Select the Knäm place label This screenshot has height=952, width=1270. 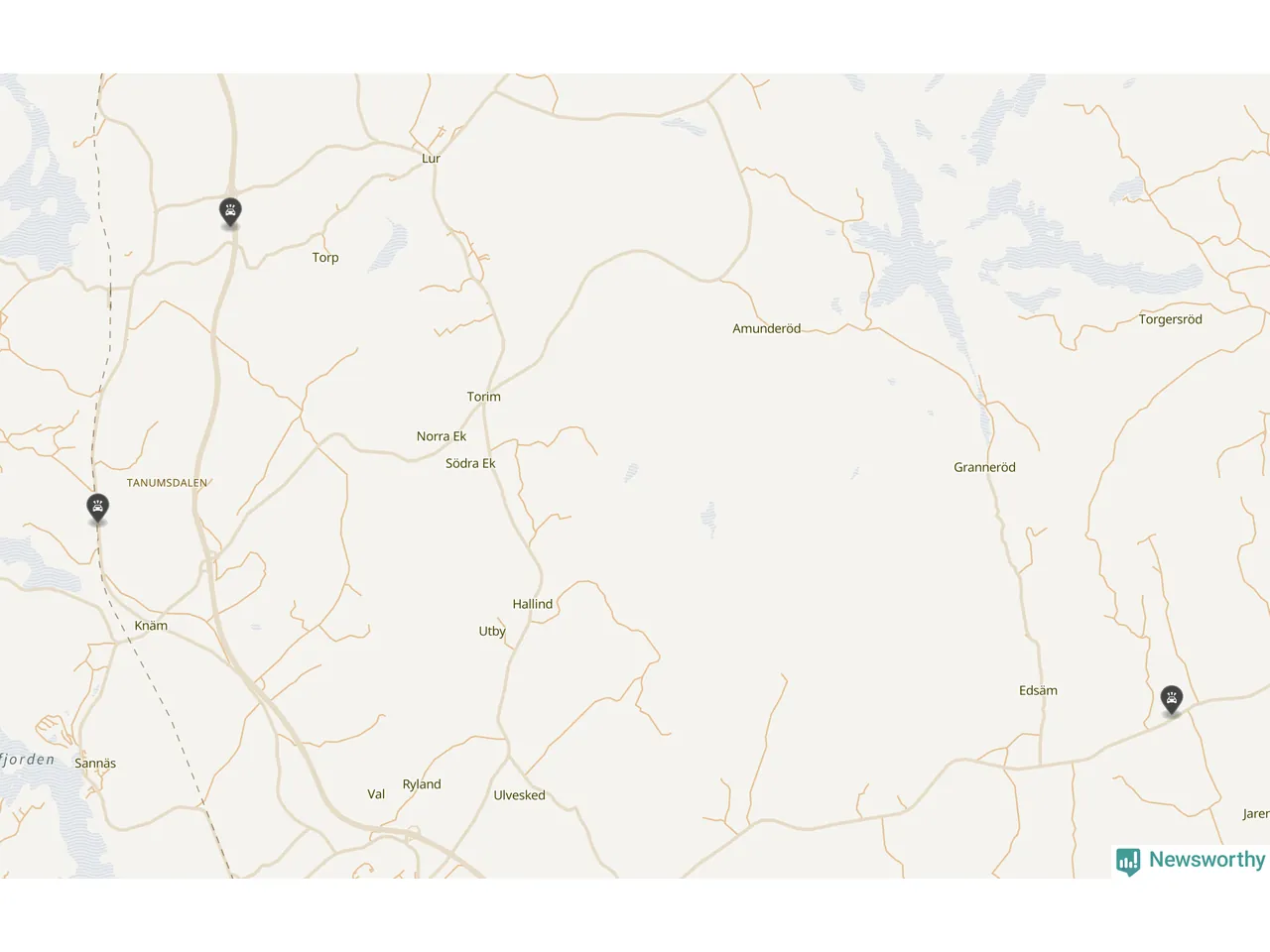click(x=151, y=626)
